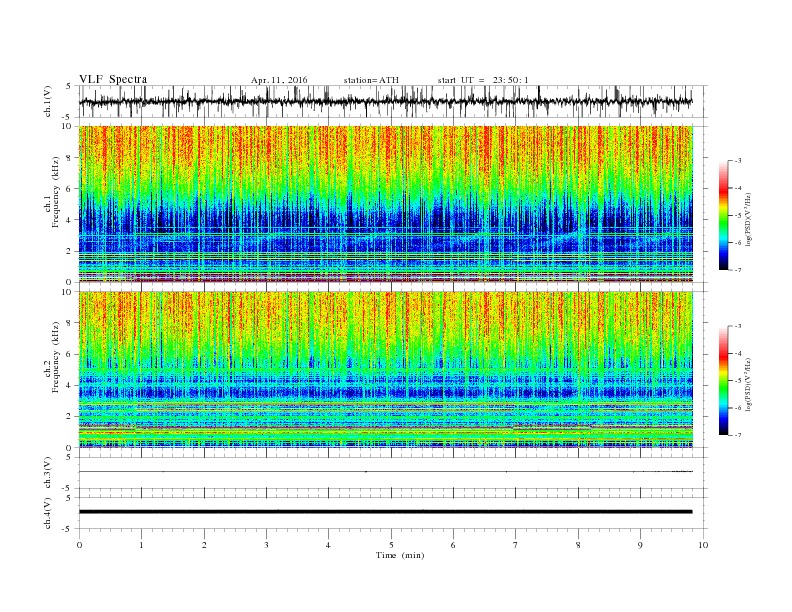Select the date text "Apr. 11, 2016"
792x612 pixels.
coord(279,80)
